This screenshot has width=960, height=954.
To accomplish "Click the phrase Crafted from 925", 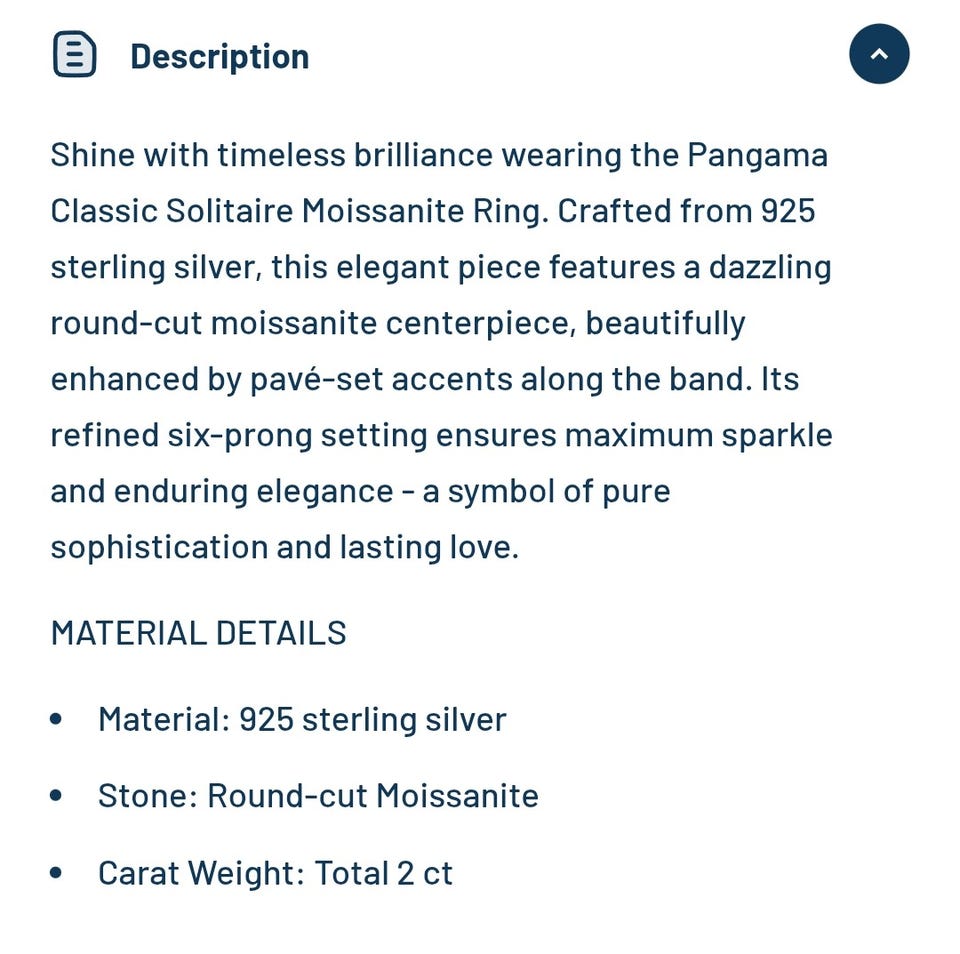I will (x=686, y=211).
